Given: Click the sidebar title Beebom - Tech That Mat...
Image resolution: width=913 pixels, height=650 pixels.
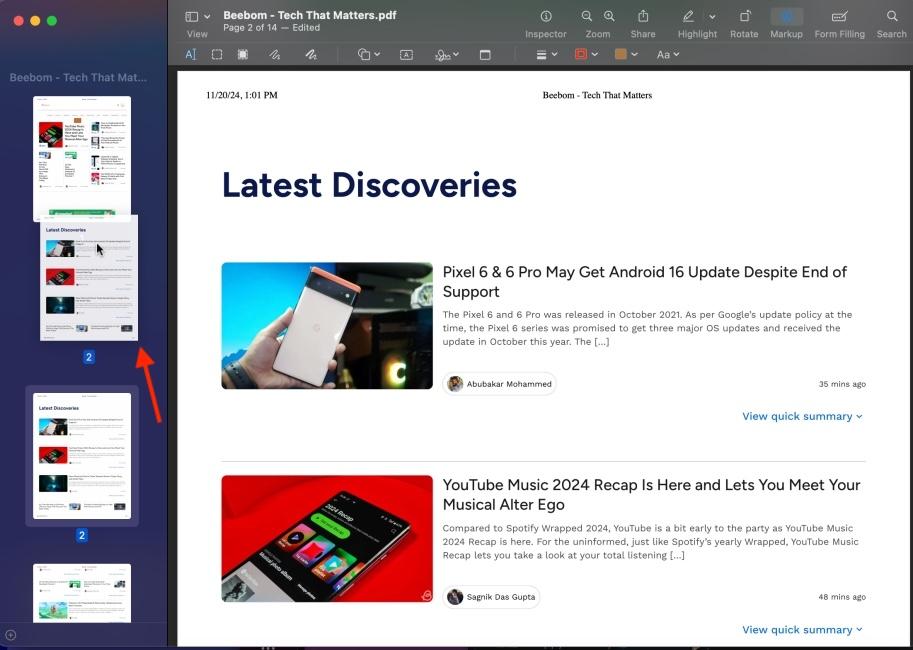Looking at the screenshot, I should tap(79, 77).
